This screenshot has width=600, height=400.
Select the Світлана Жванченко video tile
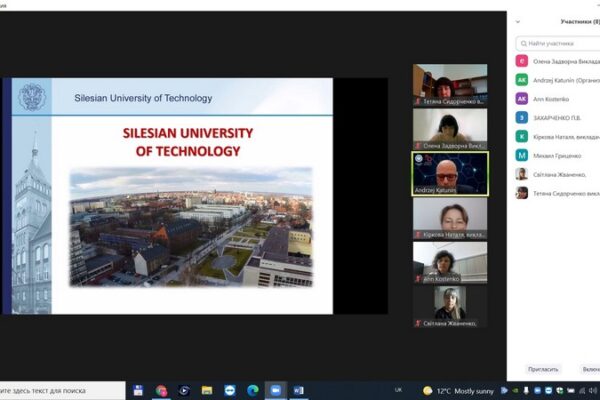tap(450, 307)
